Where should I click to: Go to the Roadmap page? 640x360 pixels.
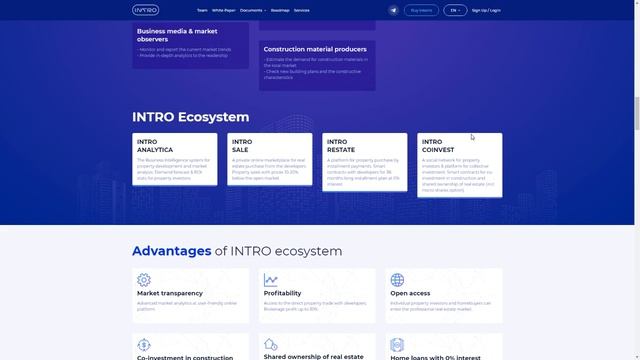point(280,10)
